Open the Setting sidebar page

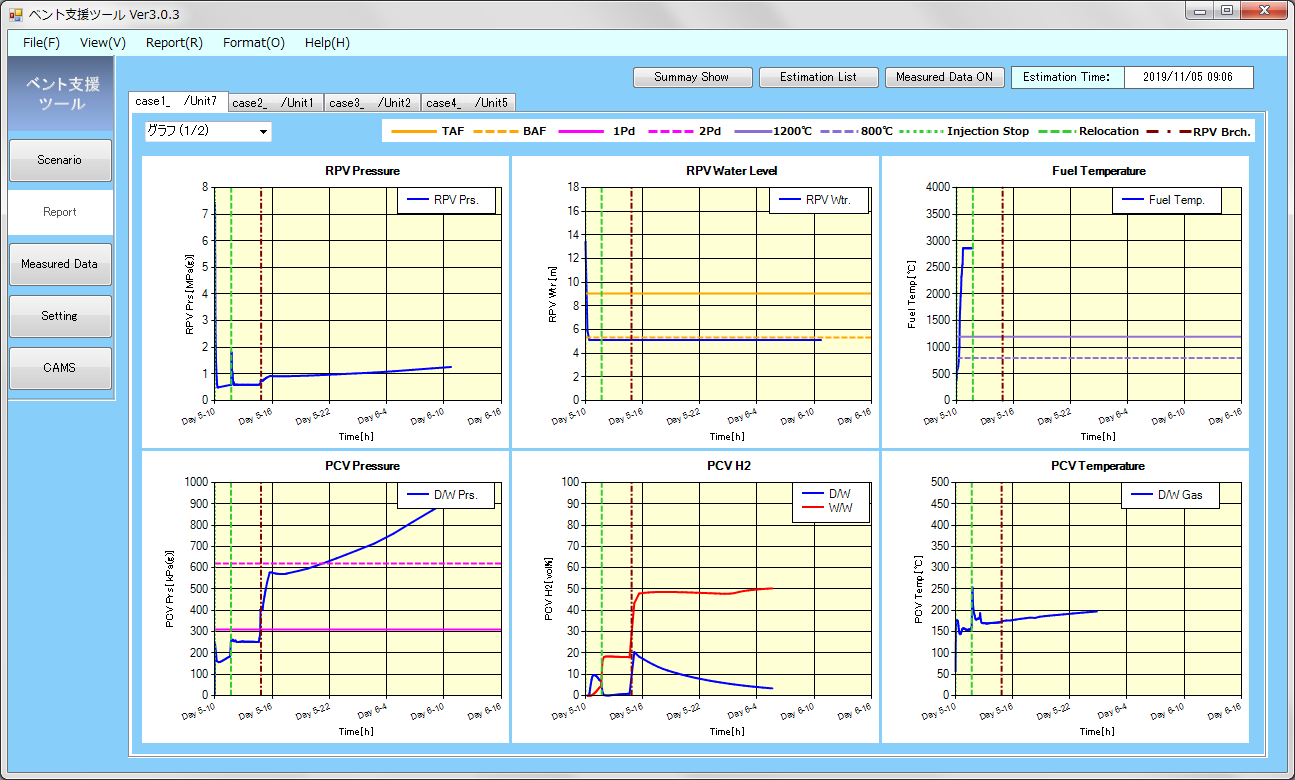click(x=60, y=316)
